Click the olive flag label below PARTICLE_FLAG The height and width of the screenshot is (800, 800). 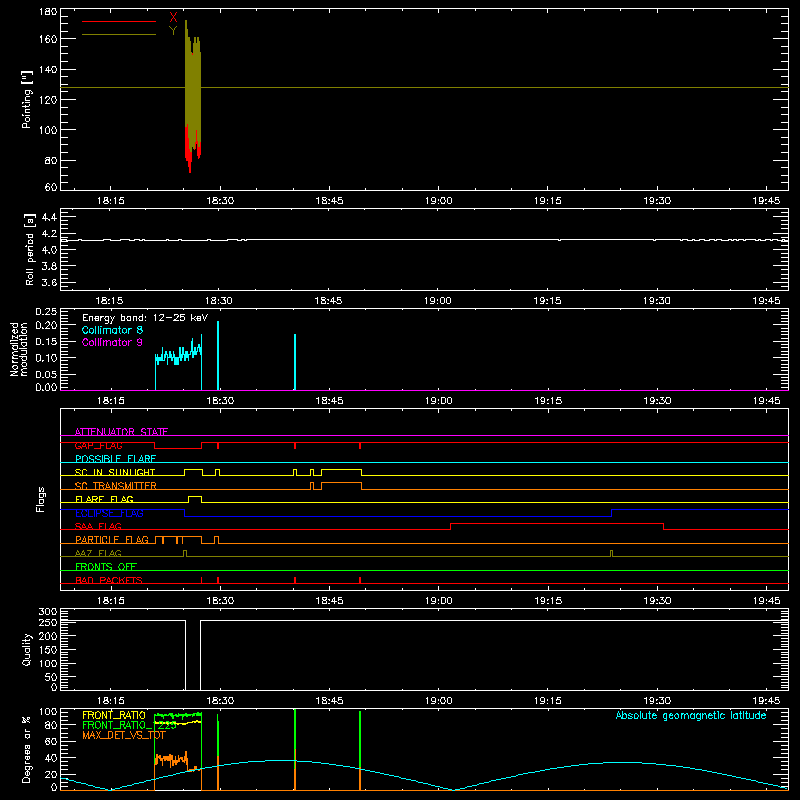click(98, 553)
